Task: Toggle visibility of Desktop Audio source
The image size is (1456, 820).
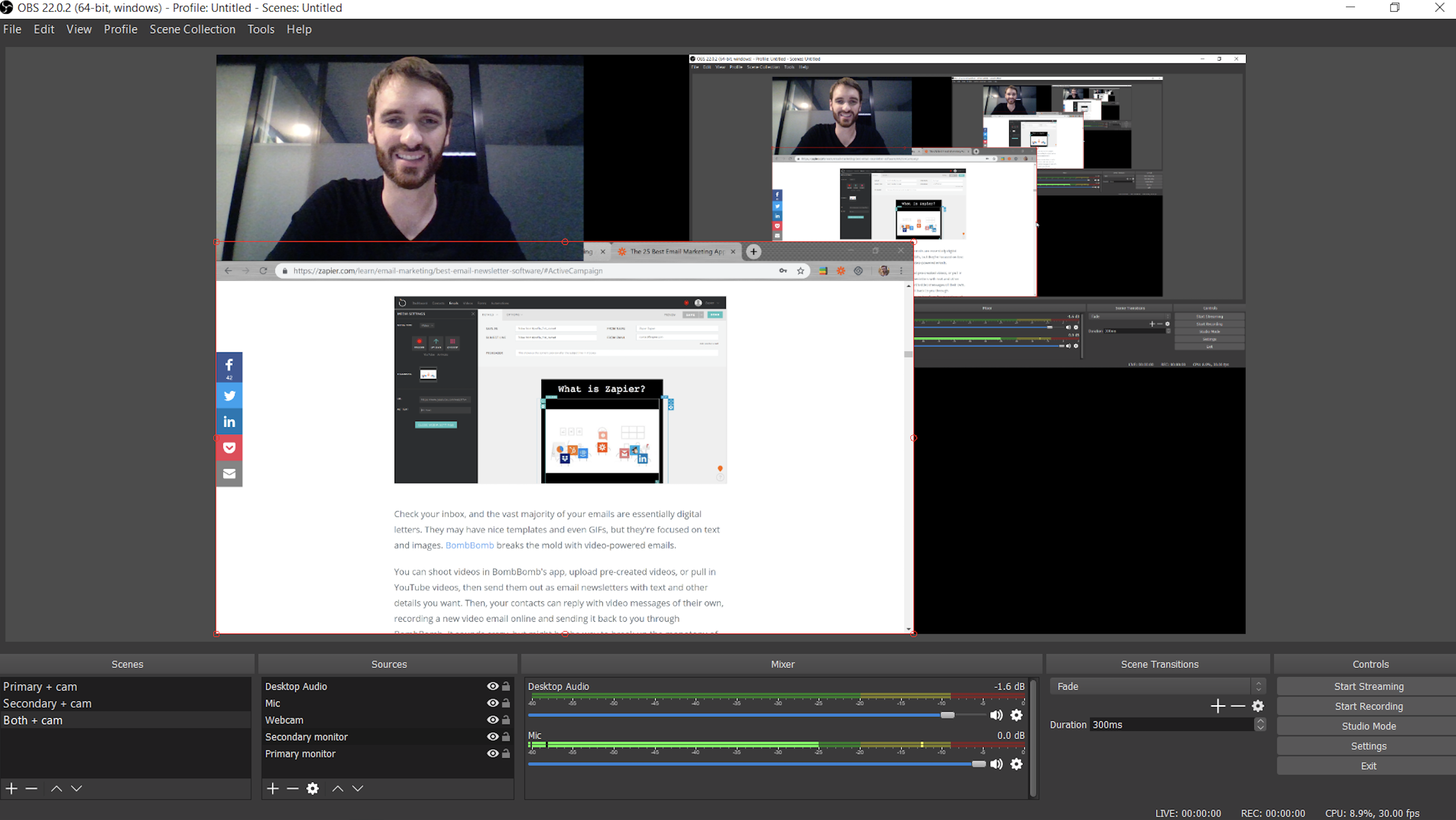Action: tap(491, 686)
